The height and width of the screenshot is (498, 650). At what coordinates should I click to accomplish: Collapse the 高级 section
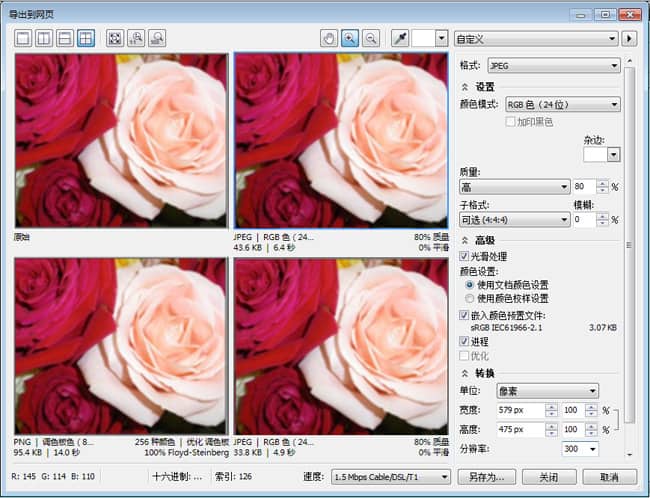coord(465,240)
